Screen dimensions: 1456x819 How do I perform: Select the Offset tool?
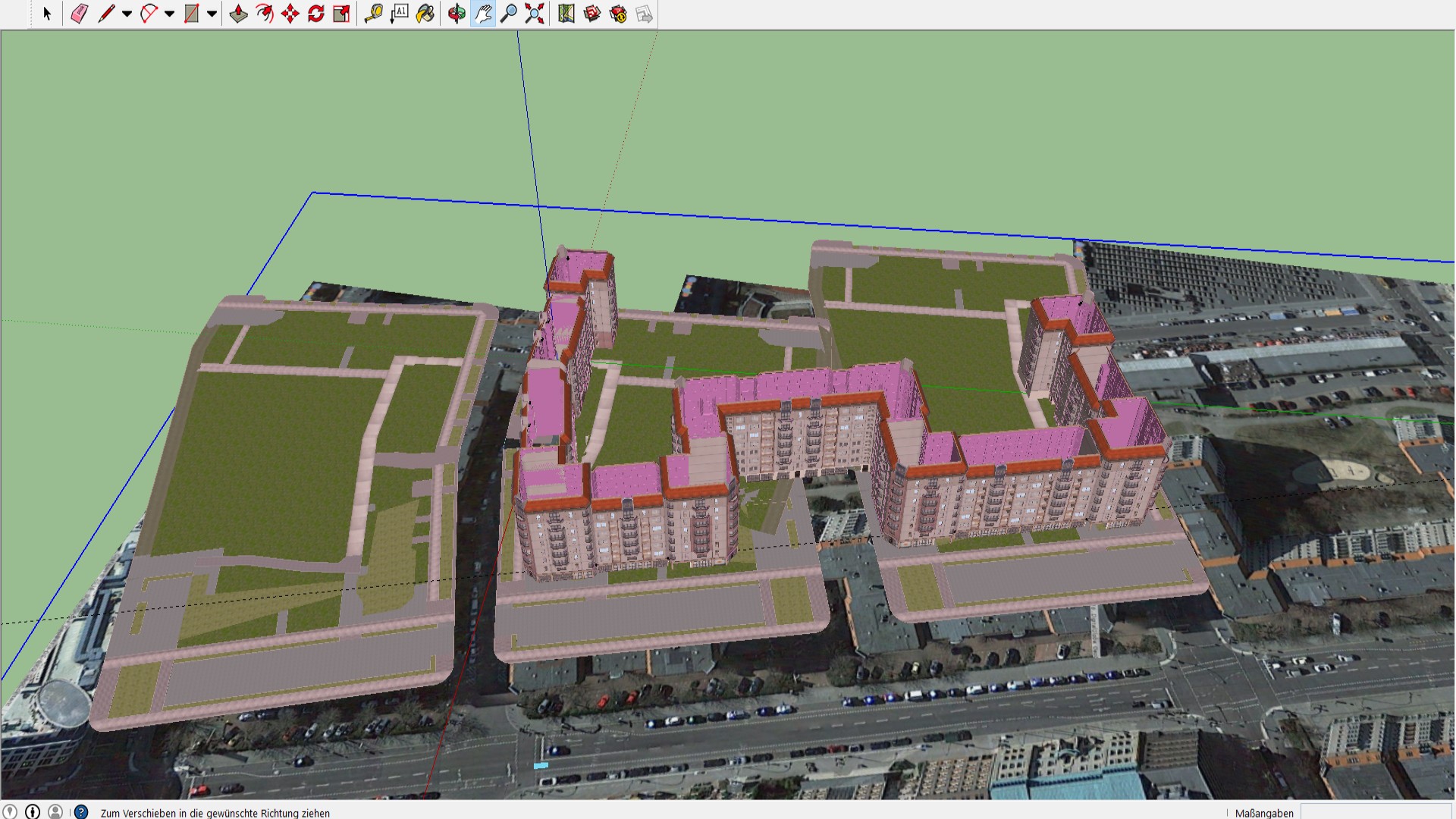pos(264,14)
